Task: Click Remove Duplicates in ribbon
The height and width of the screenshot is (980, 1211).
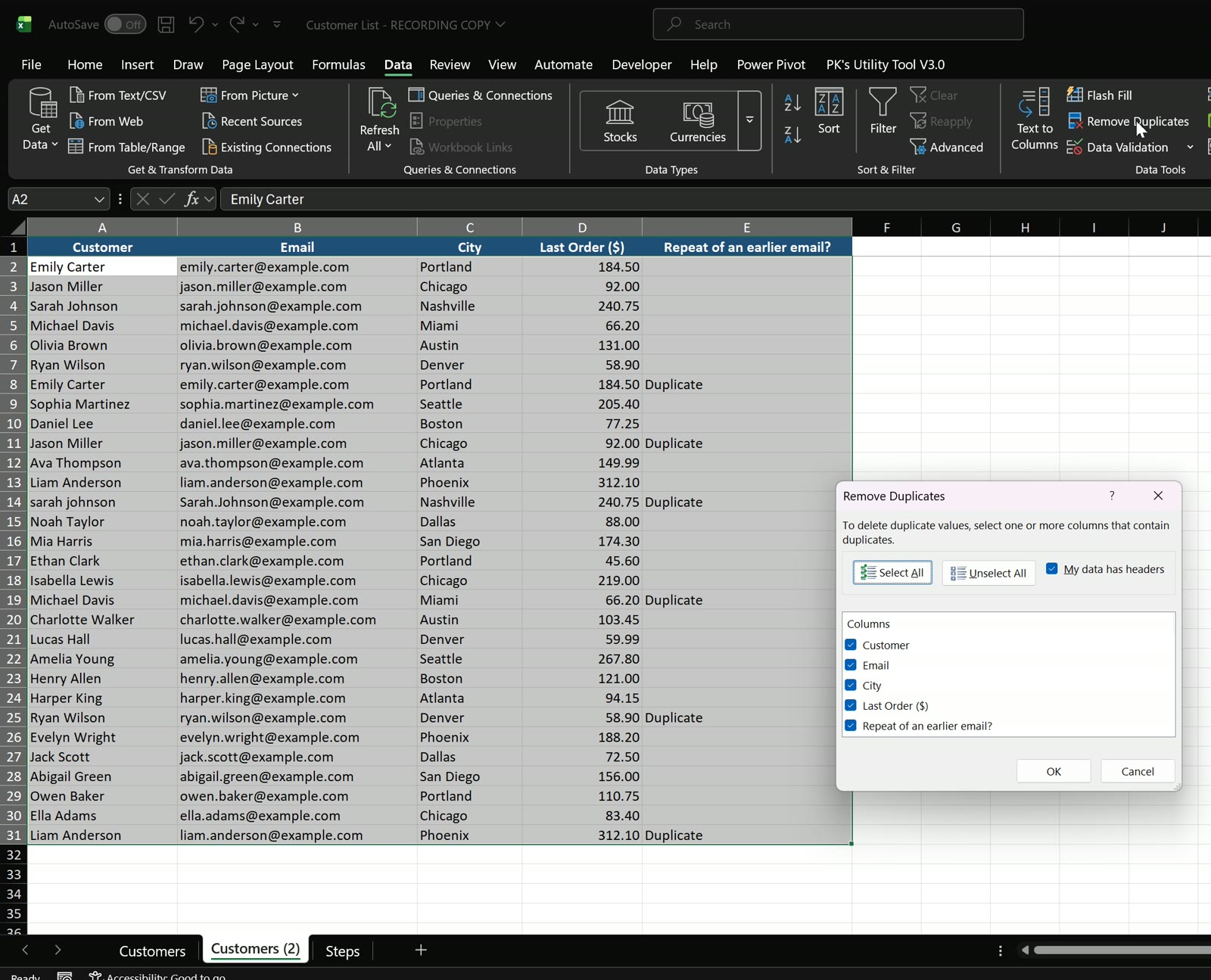Action: [1128, 121]
